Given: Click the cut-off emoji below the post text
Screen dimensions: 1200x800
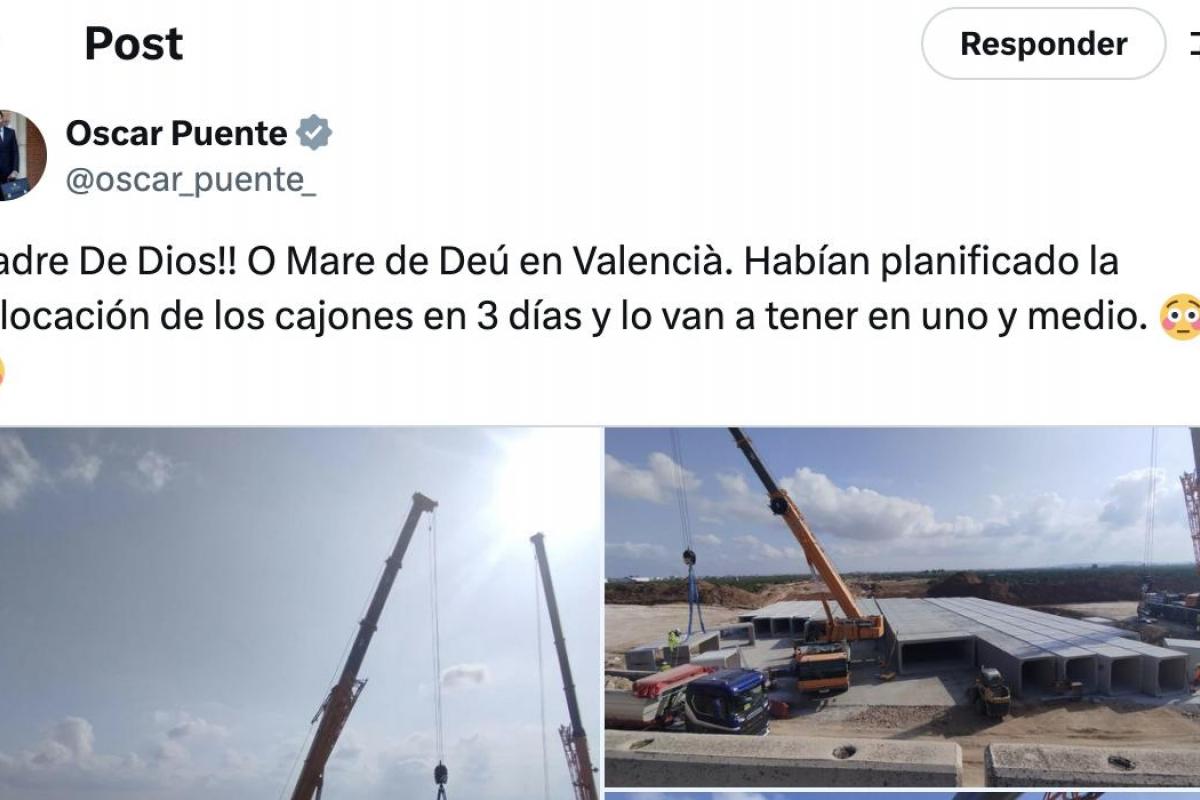Looking at the screenshot, I should pyautogui.click(x=3, y=372).
